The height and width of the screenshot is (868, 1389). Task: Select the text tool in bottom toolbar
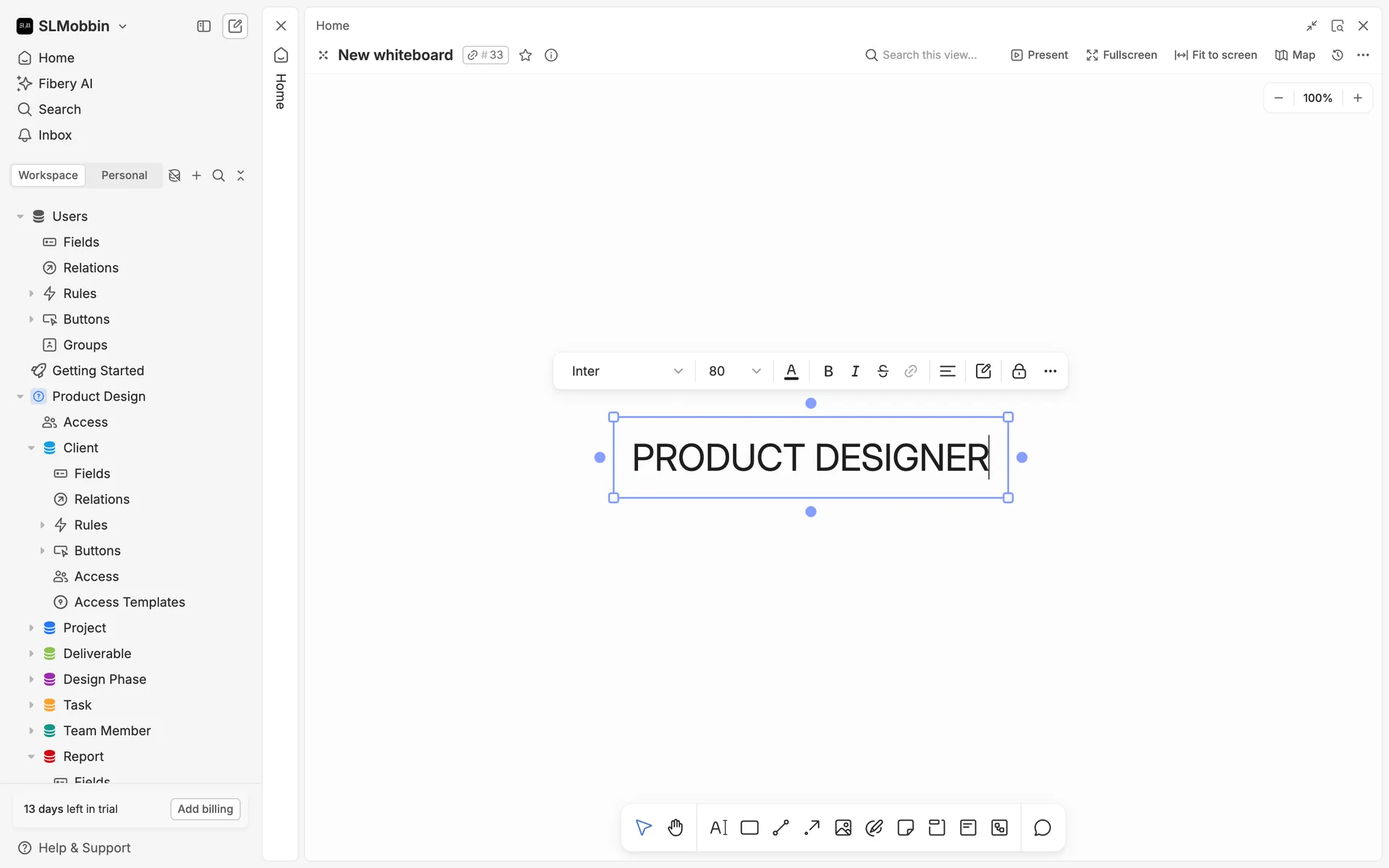pyautogui.click(x=718, y=827)
